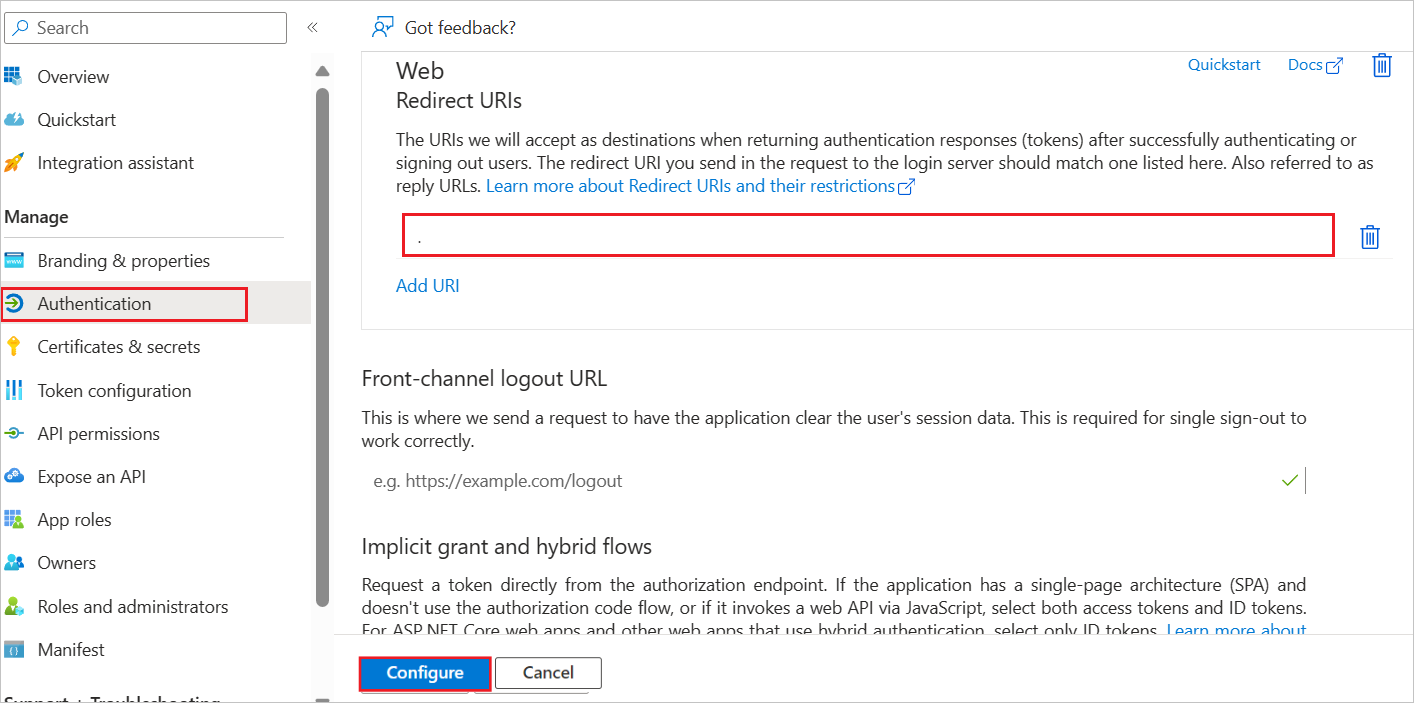Open Roles and administrators

133,606
